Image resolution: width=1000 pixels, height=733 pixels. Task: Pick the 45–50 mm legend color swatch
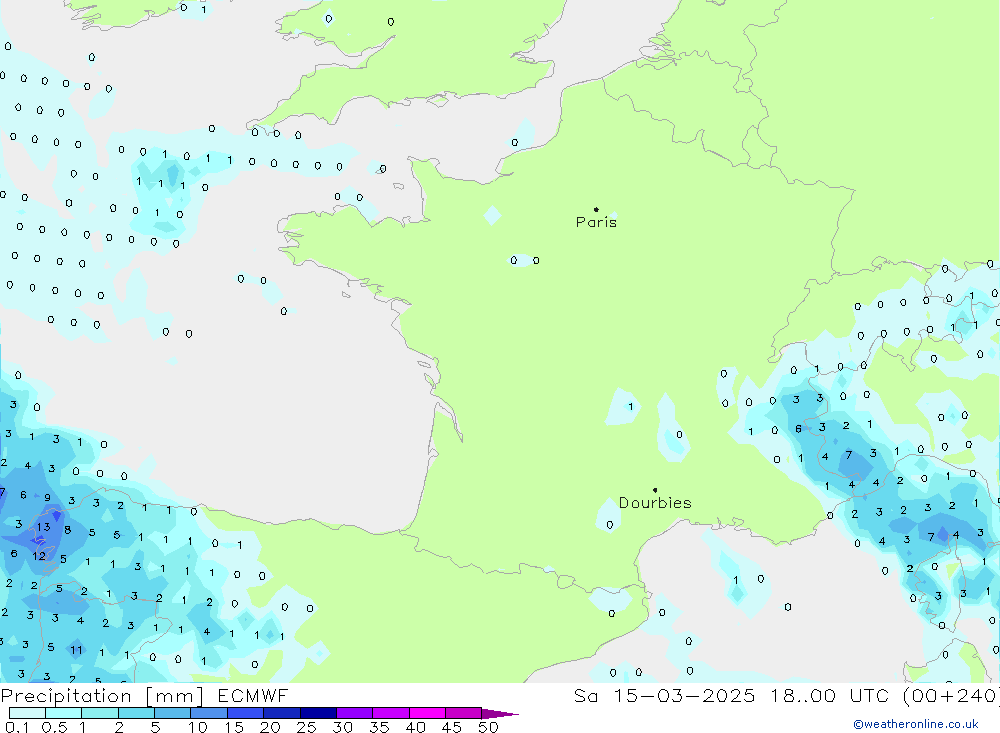(x=464, y=713)
